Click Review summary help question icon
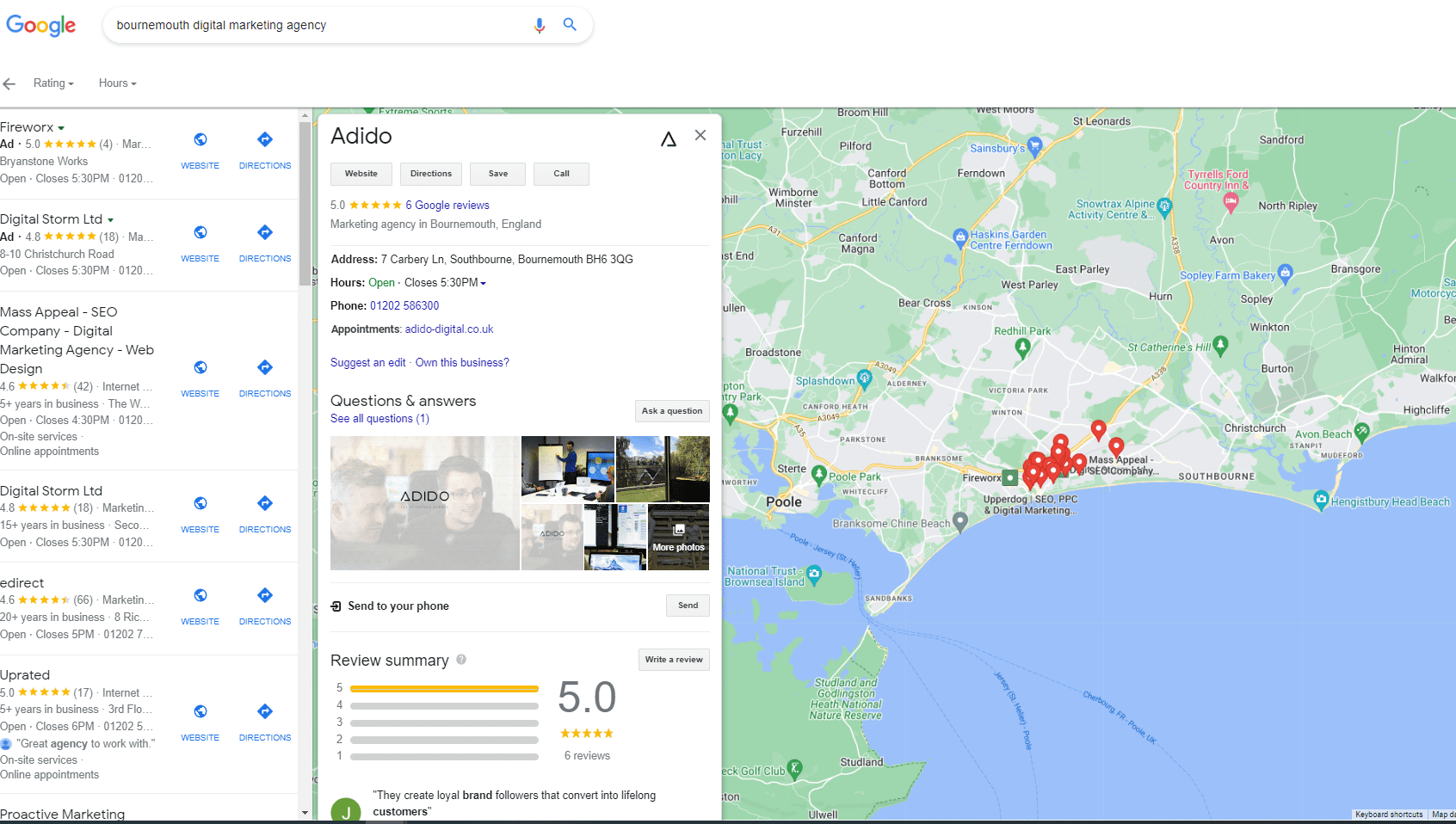Viewport: 1456px width, 824px height. tap(461, 660)
